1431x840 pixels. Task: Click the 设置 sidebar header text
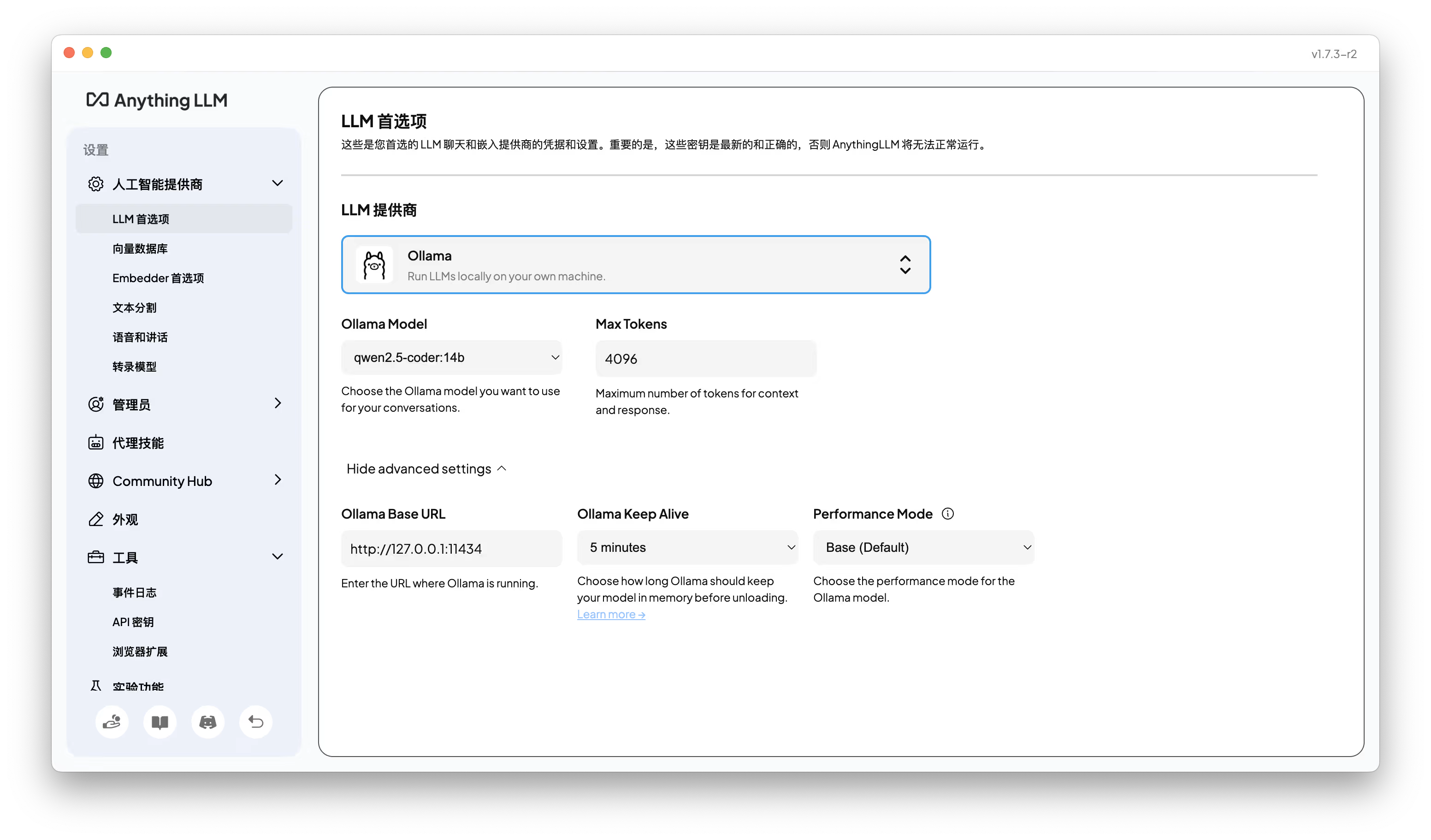(x=95, y=149)
